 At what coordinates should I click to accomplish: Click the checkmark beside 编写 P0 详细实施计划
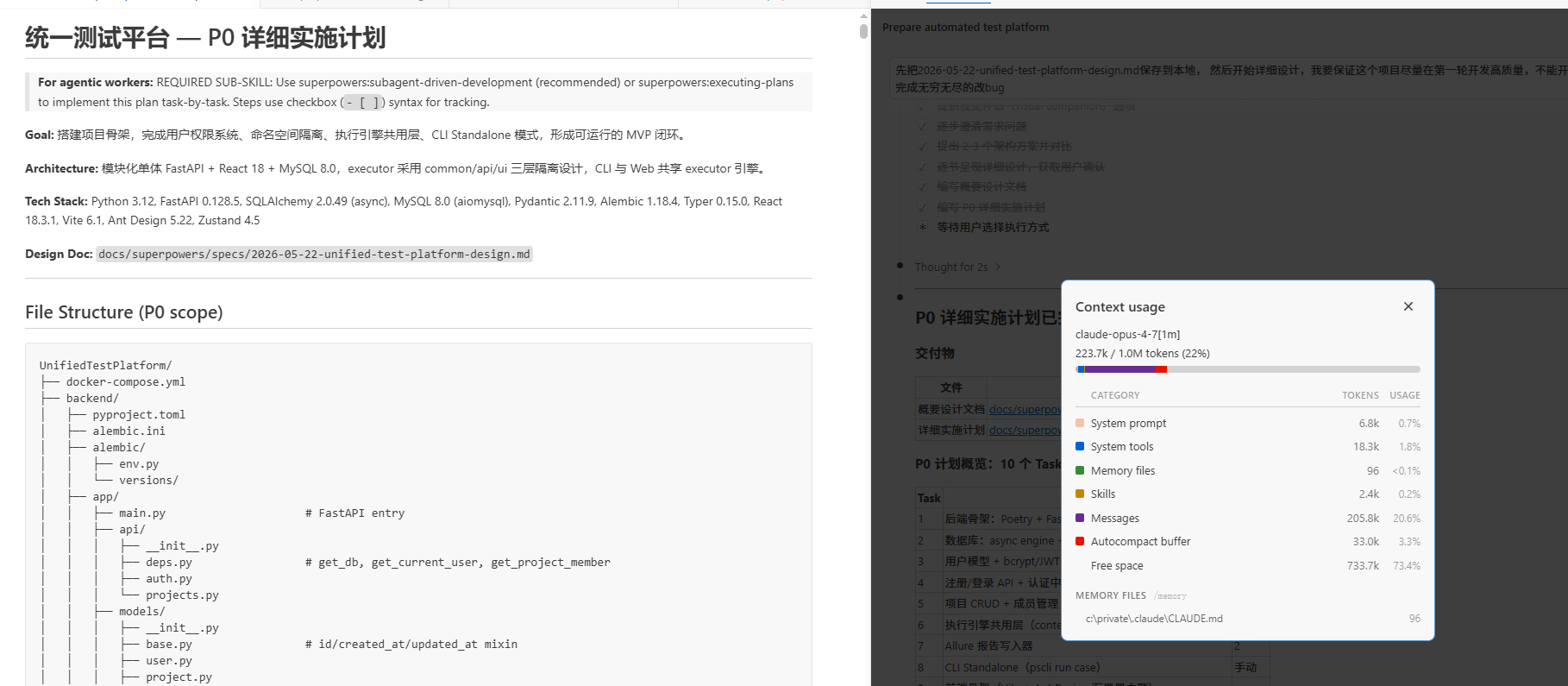click(x=923, y=207)
